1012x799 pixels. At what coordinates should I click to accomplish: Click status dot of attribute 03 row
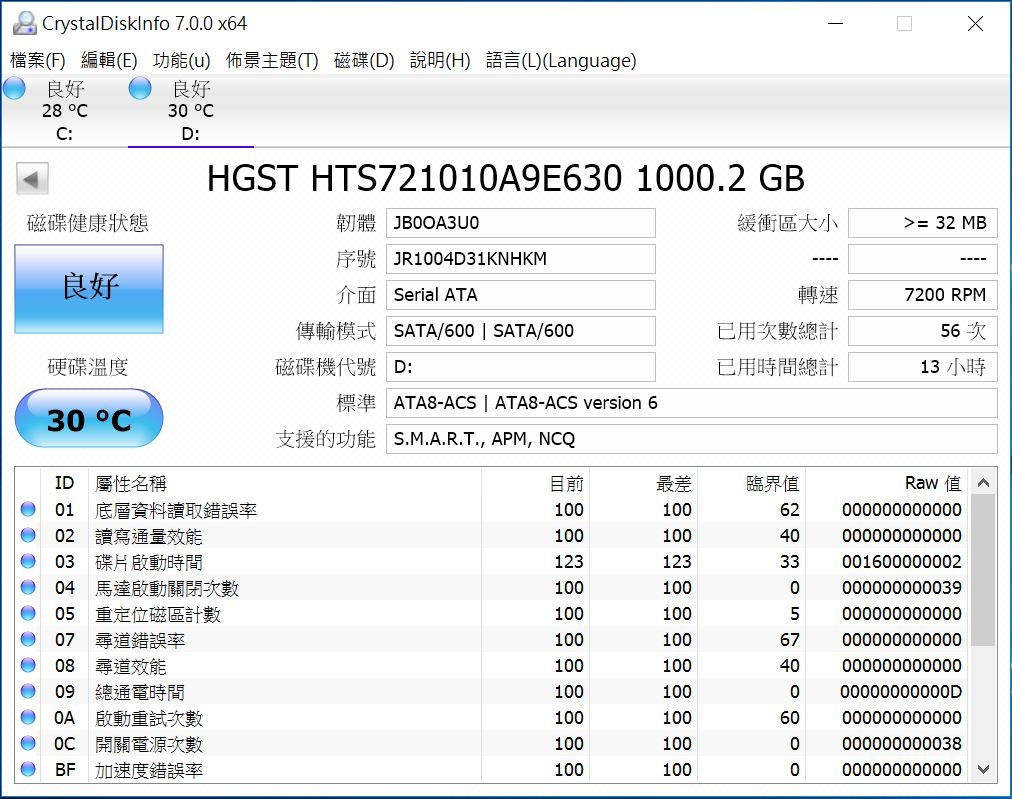pyautogui.click(x=28, y=561)
